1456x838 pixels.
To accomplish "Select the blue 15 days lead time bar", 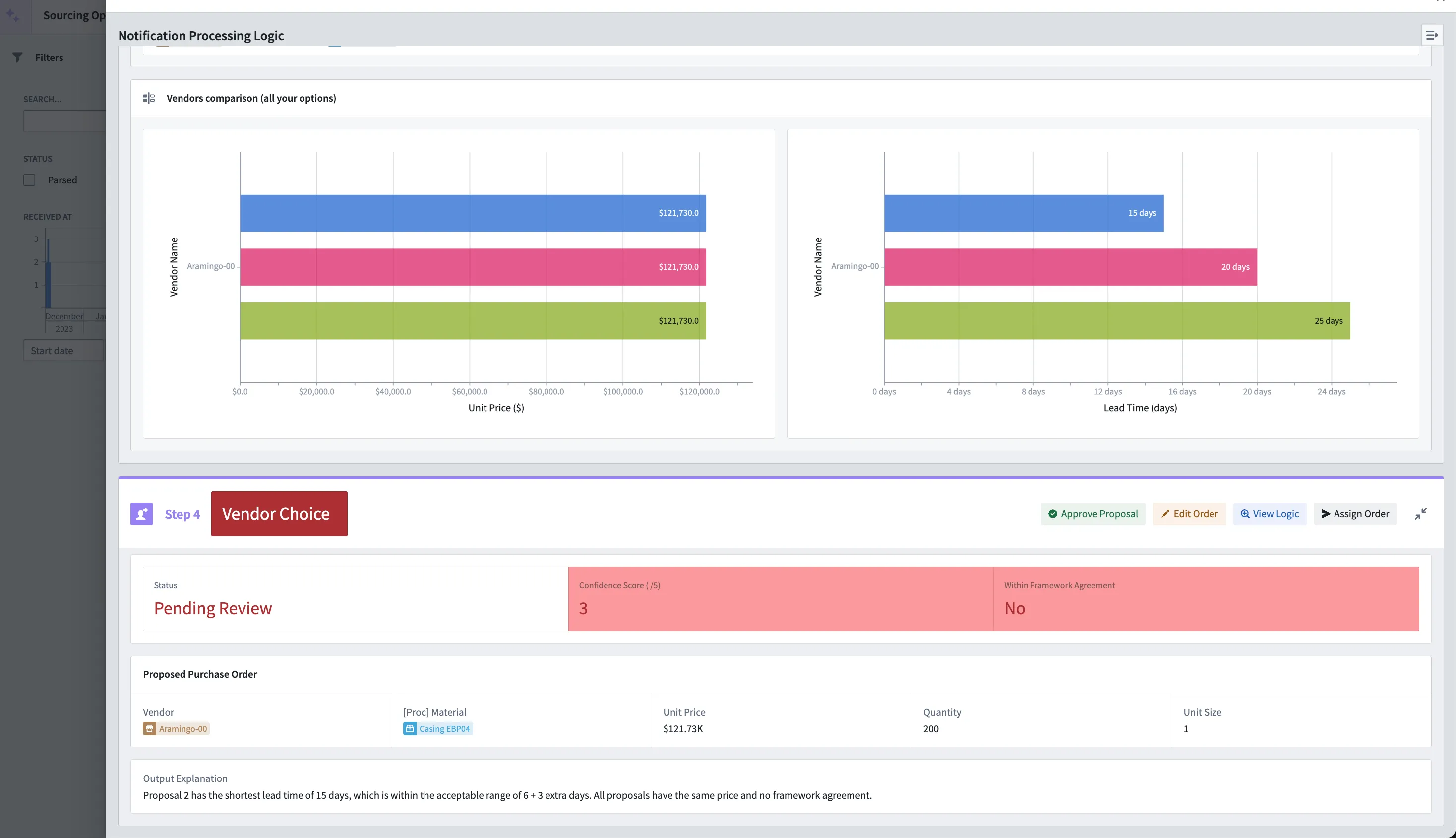I will tap(1024, 213).
